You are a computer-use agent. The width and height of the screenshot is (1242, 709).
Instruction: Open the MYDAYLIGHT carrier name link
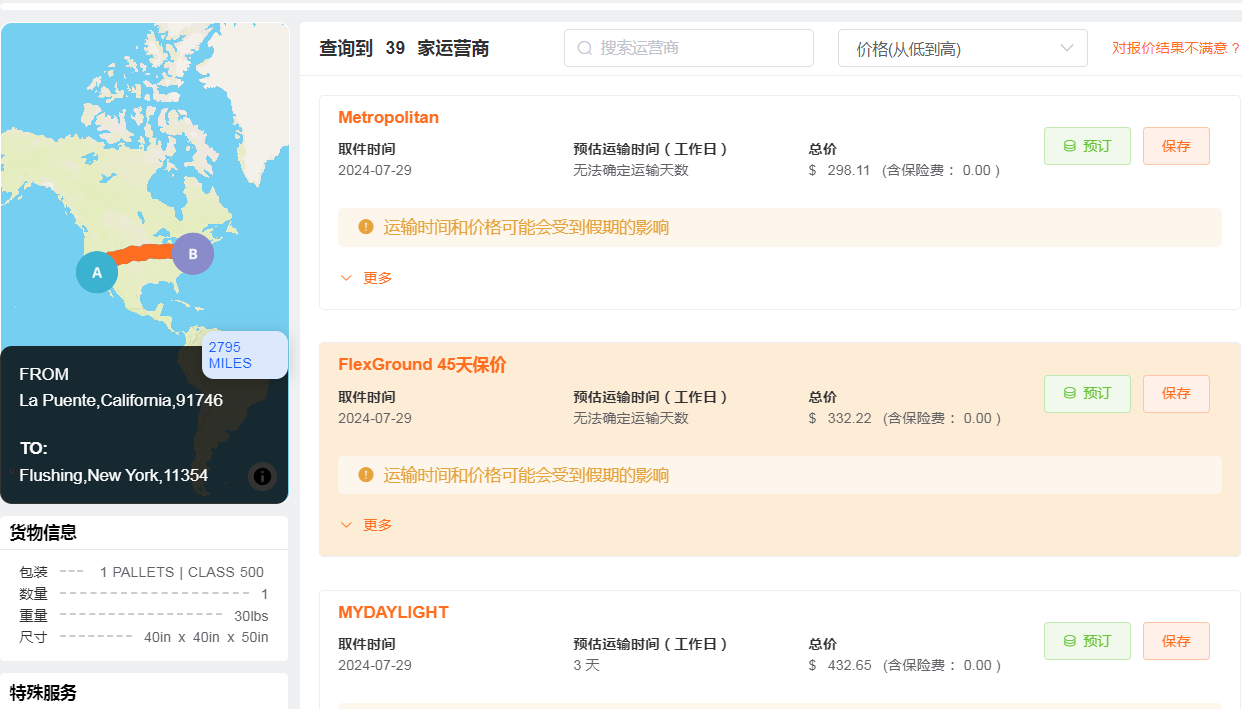click(393, 612)
